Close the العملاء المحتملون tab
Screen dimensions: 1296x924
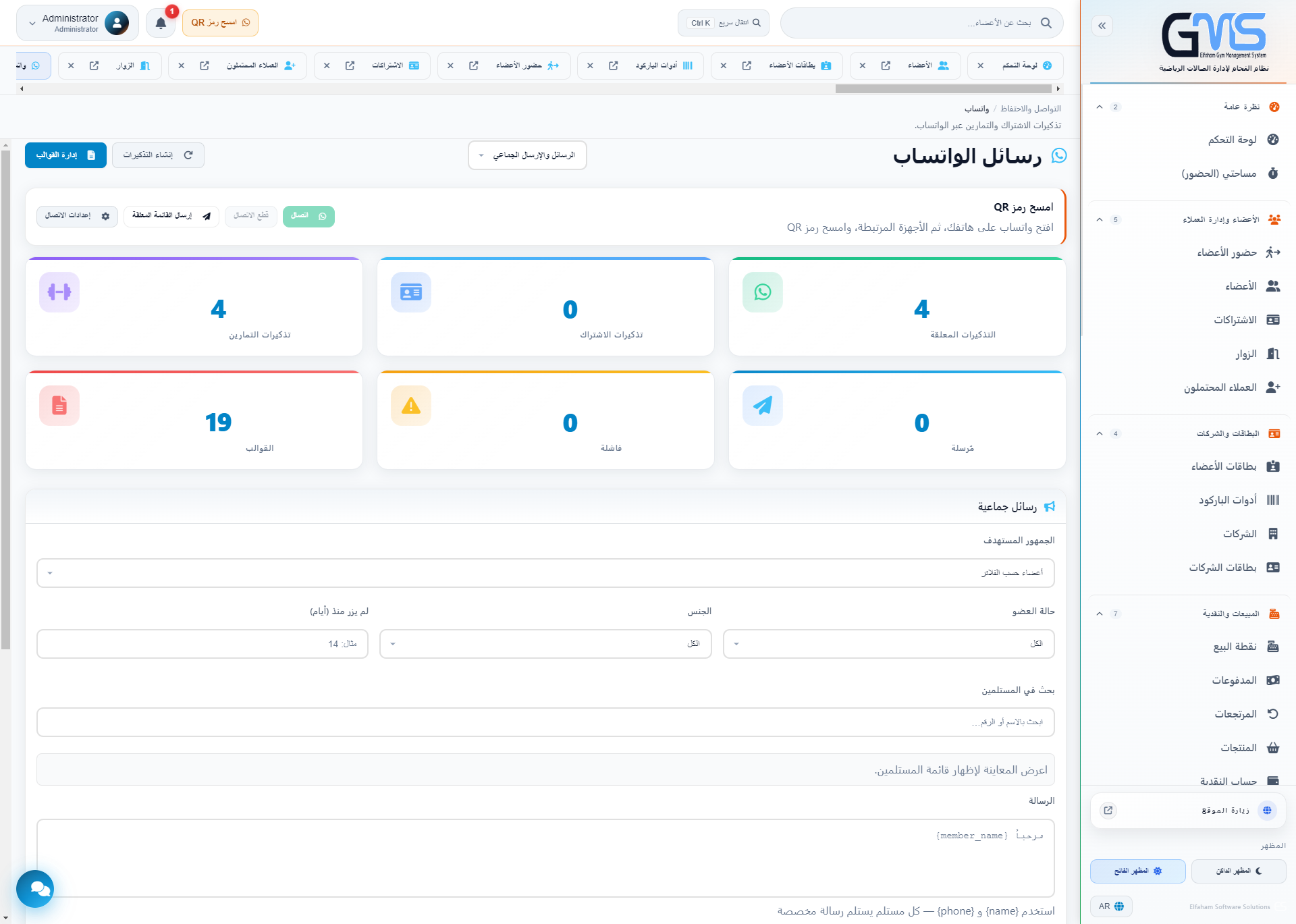point(181,65)
